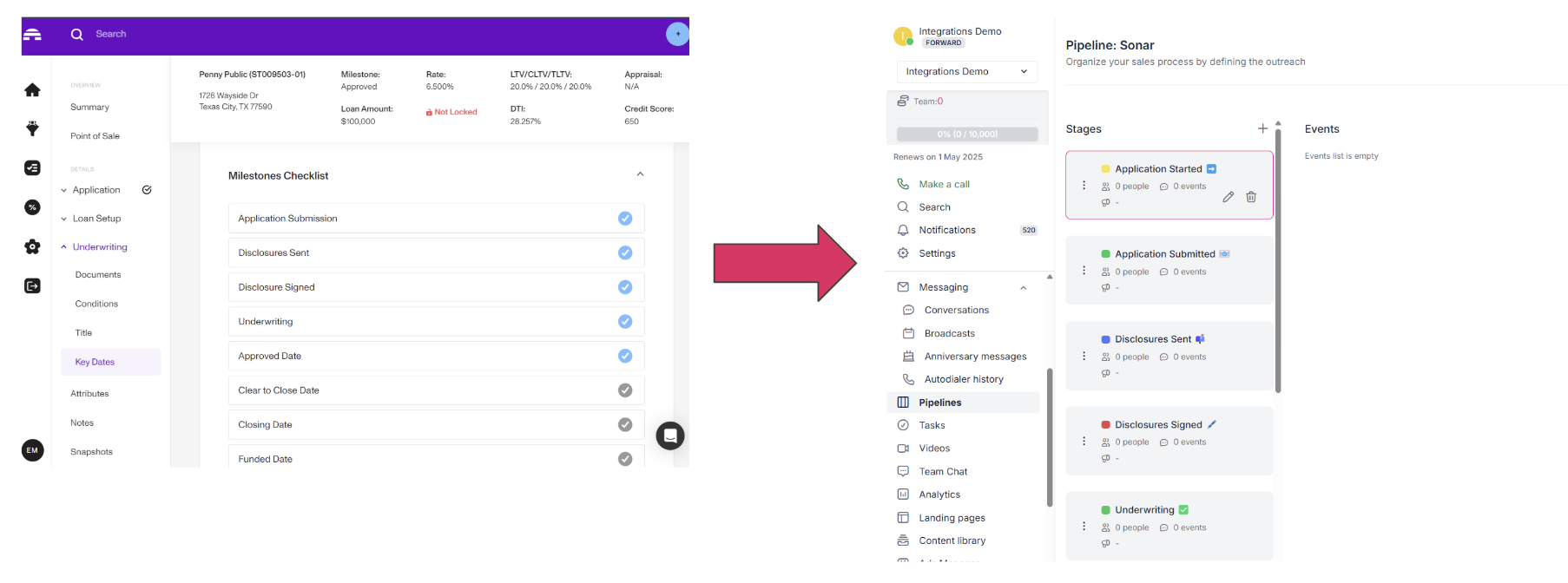Open Summary in the loan sidebar
The width and height of the screenshot is (1568, 583).
tap(89, 108)
